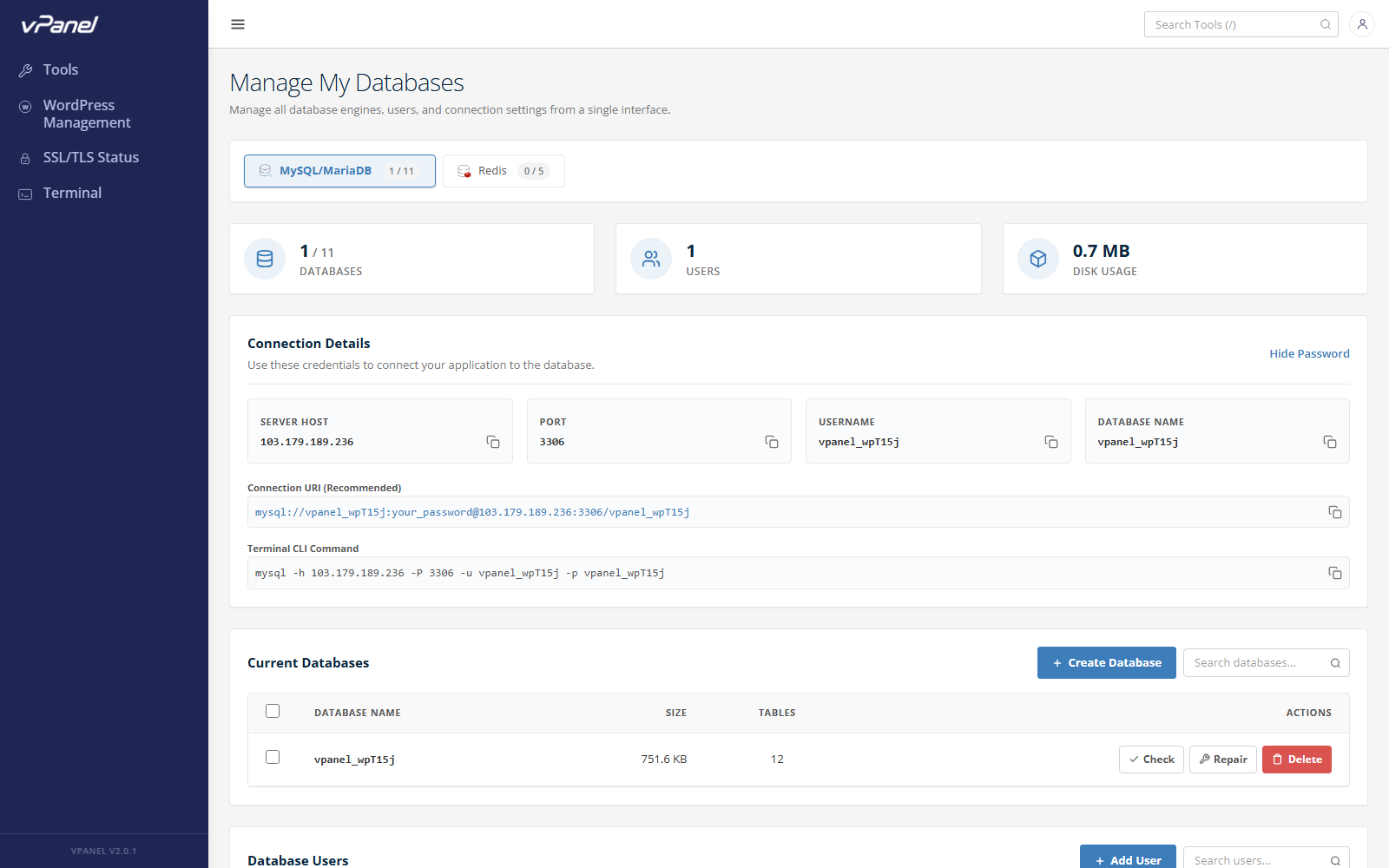Open SSL/TLS Status in the sidebar
1389x868 pixels.
pyautogui.click(x=91, y=157)
